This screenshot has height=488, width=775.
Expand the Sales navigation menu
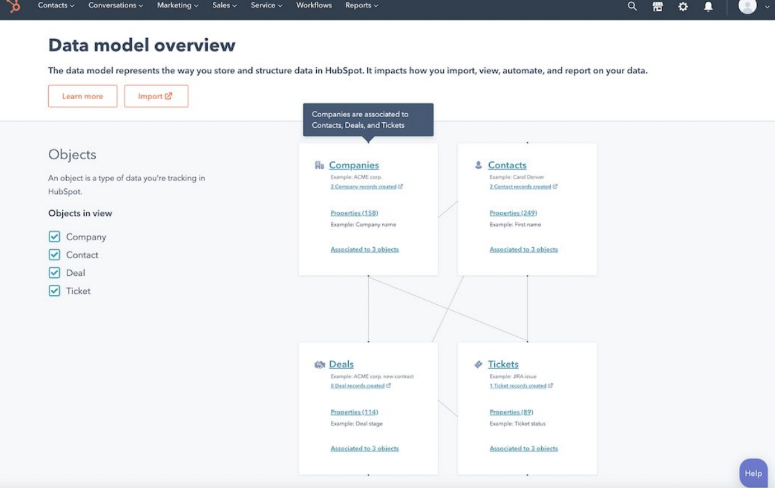(x=224, y=5)
